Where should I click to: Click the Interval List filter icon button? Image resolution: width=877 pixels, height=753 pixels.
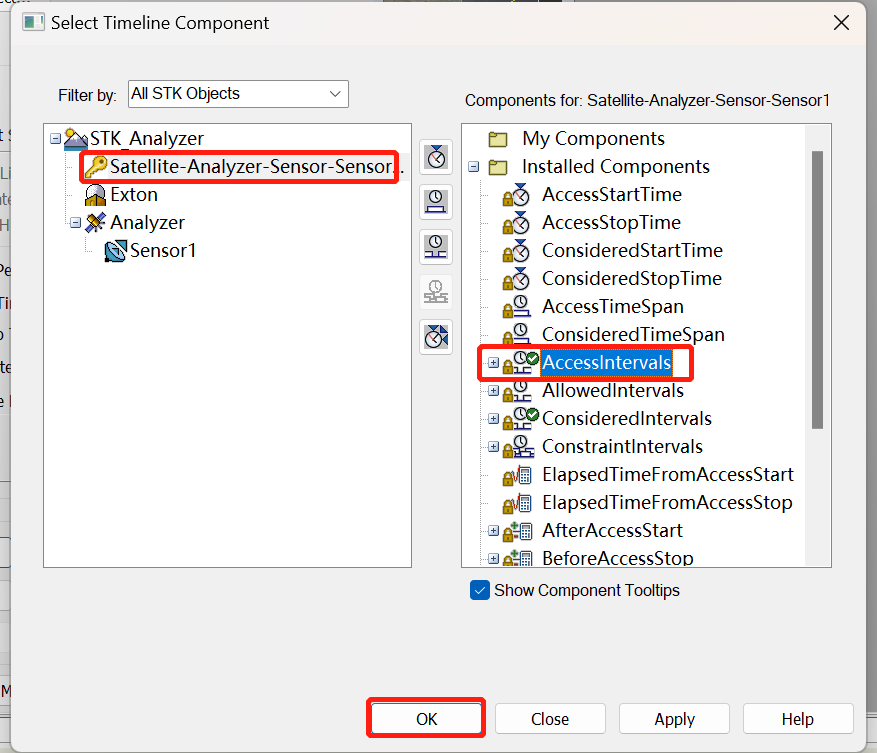pyautogui.click(x=436, y=247)
